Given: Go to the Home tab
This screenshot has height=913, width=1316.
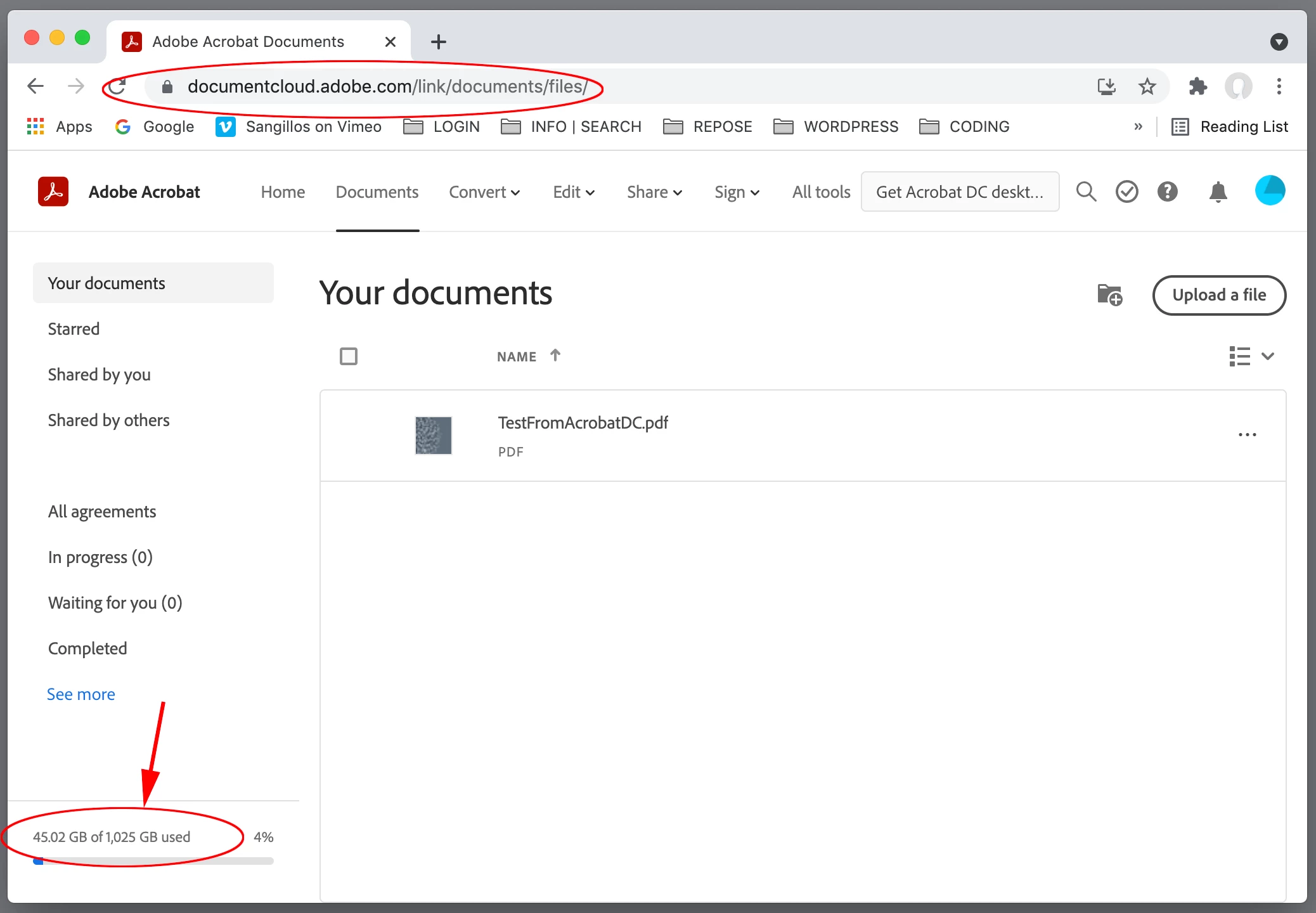Looking at the screenshot, I should [283, 192].
